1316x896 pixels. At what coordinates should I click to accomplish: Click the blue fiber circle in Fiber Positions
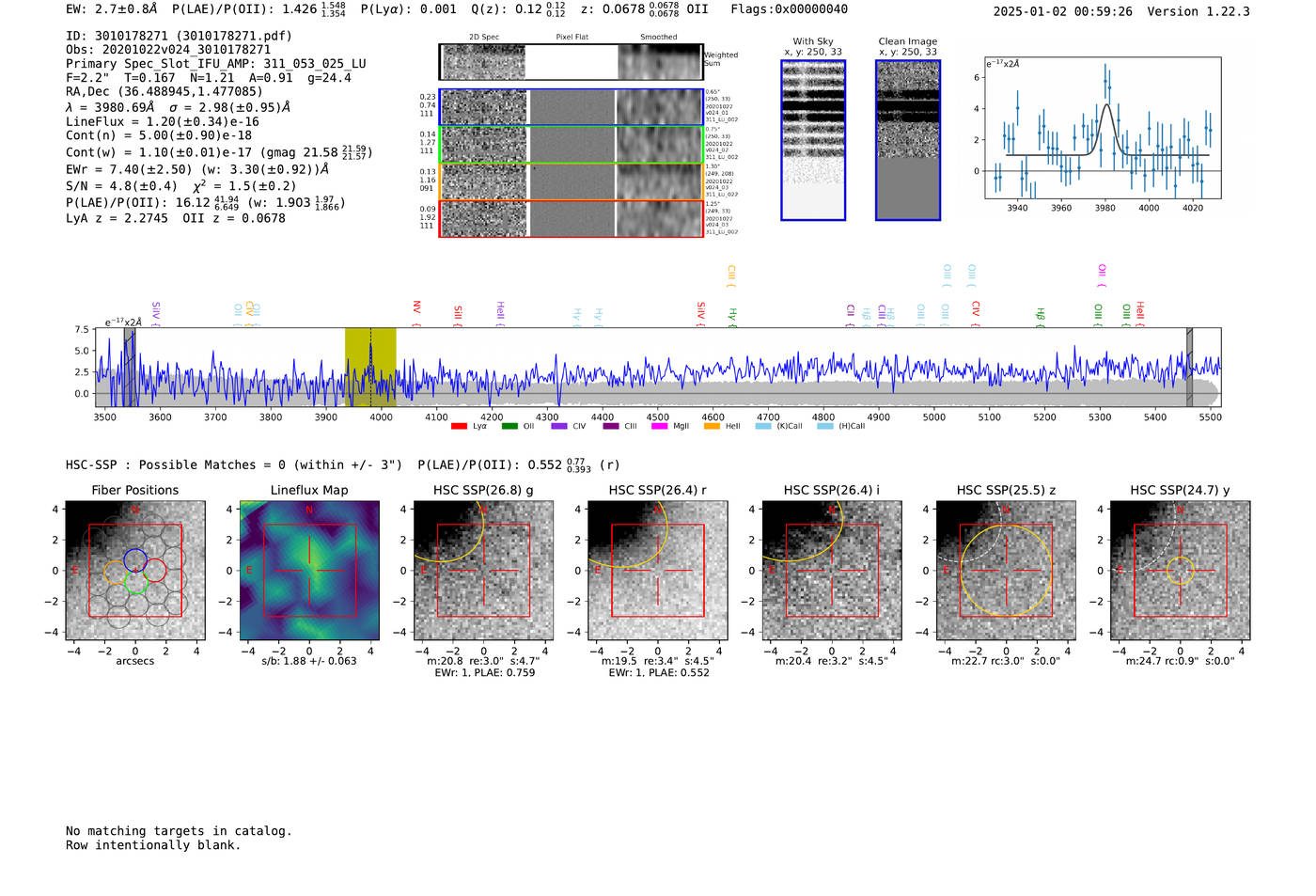click(134, 558)
